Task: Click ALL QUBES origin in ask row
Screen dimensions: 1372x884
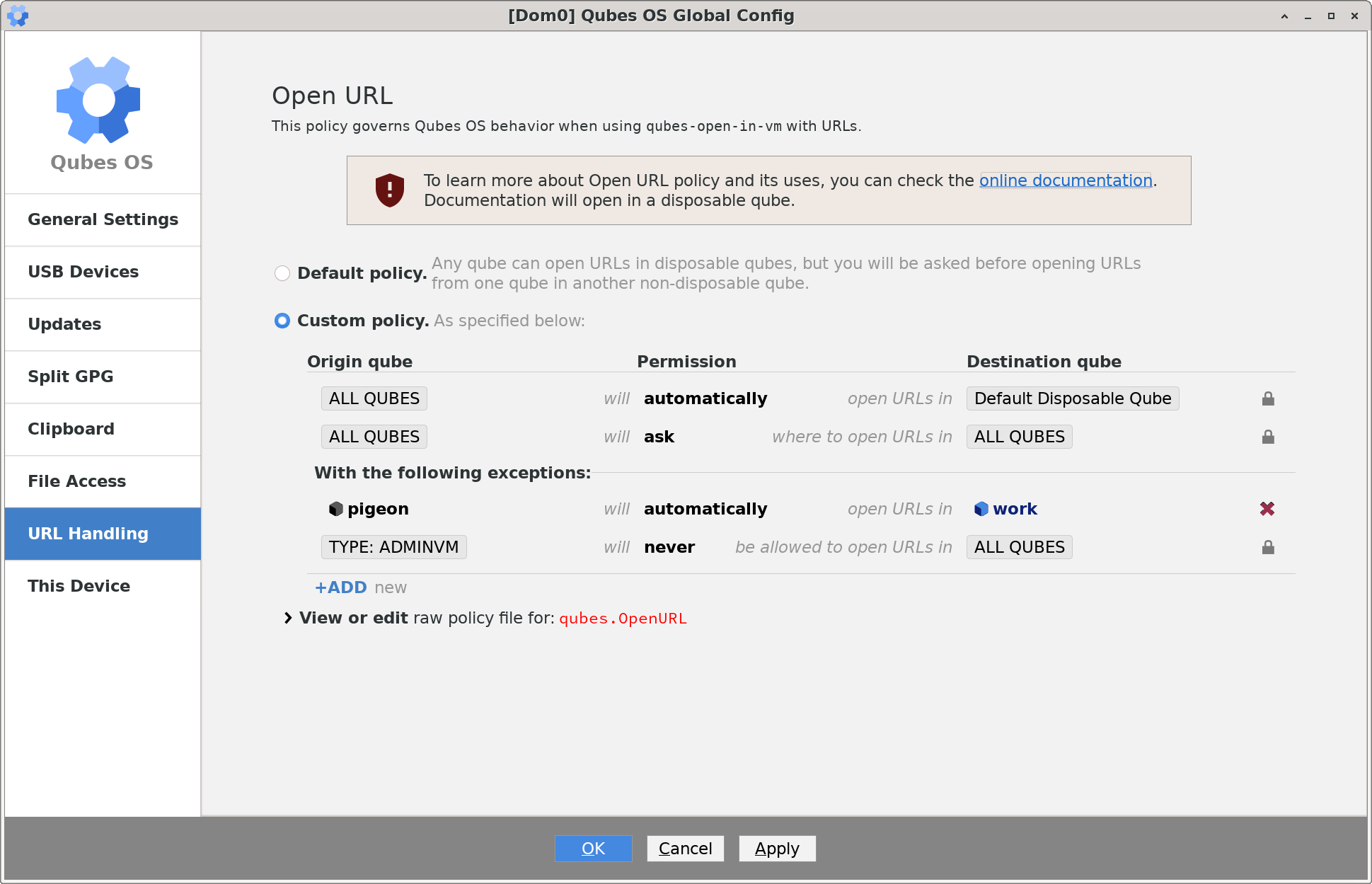Action: pos(374,437)
